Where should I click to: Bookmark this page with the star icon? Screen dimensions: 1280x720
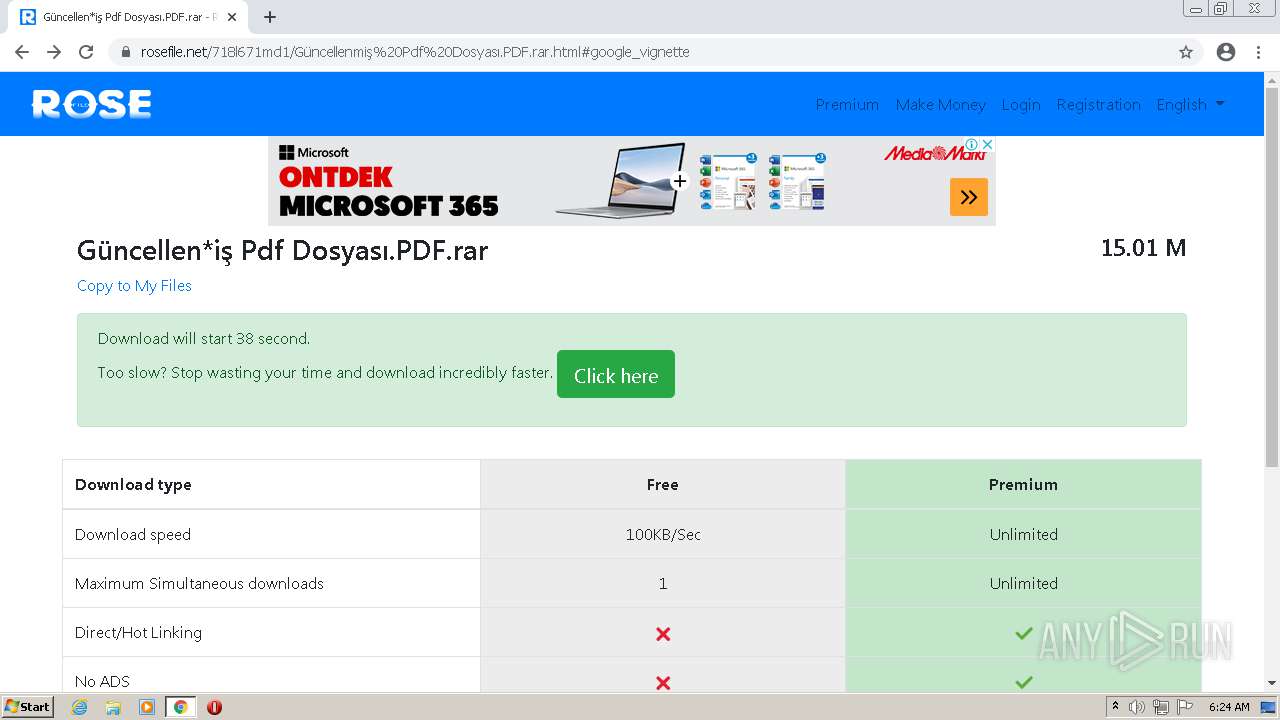click(1186, 52)
